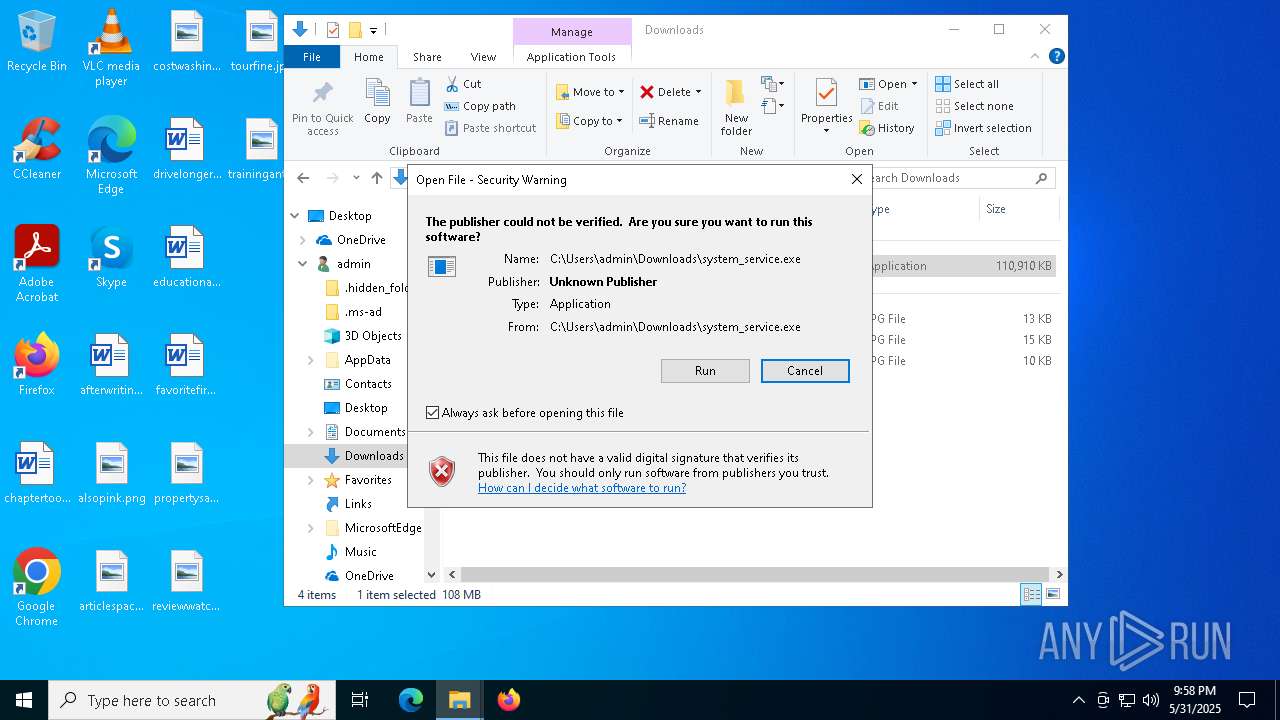The image size is (1280, 720).
Task: Open Skype desktop shortcut
Action: 111,257
